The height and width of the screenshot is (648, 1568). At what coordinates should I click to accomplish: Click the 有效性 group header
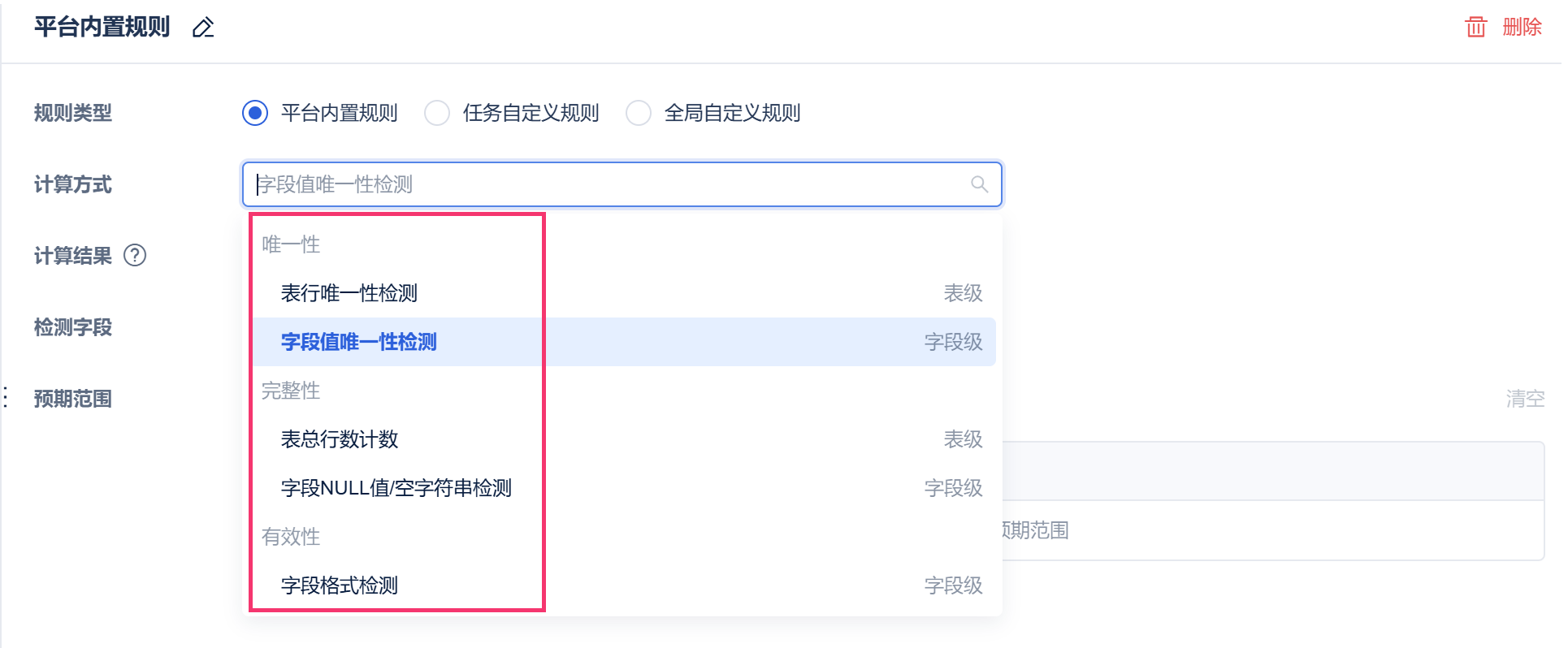click(291, 537)
